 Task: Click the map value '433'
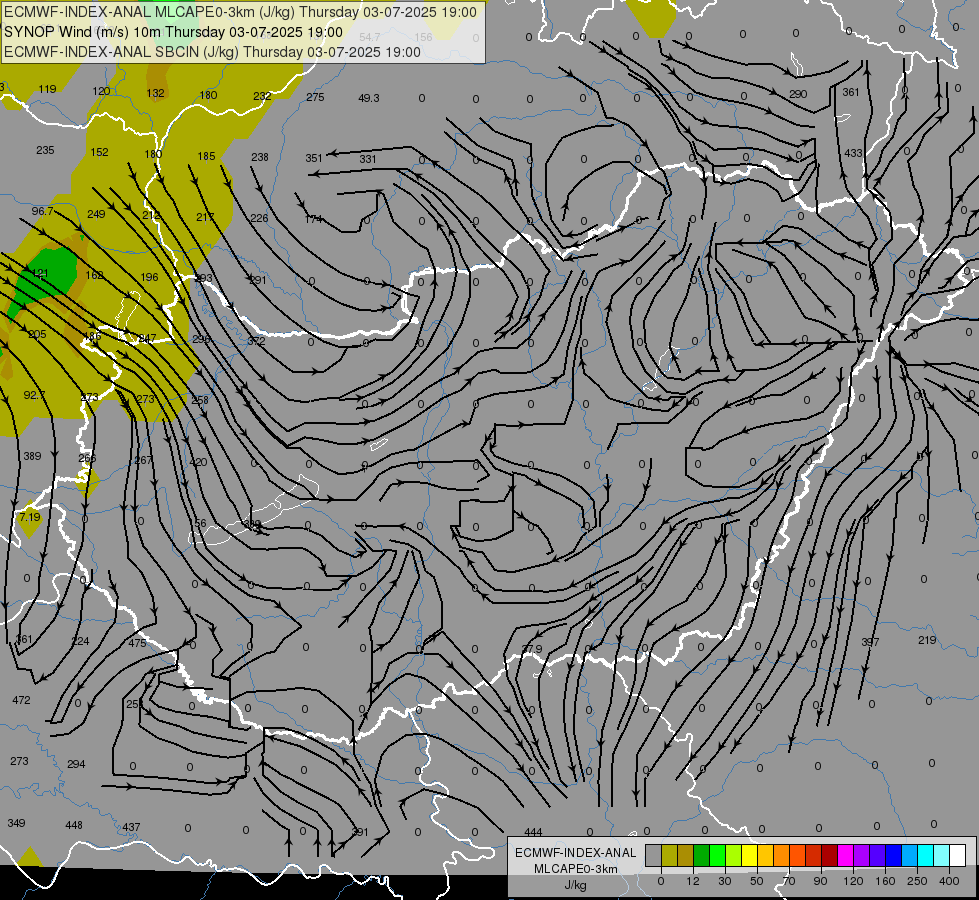(x=853, y=153)
